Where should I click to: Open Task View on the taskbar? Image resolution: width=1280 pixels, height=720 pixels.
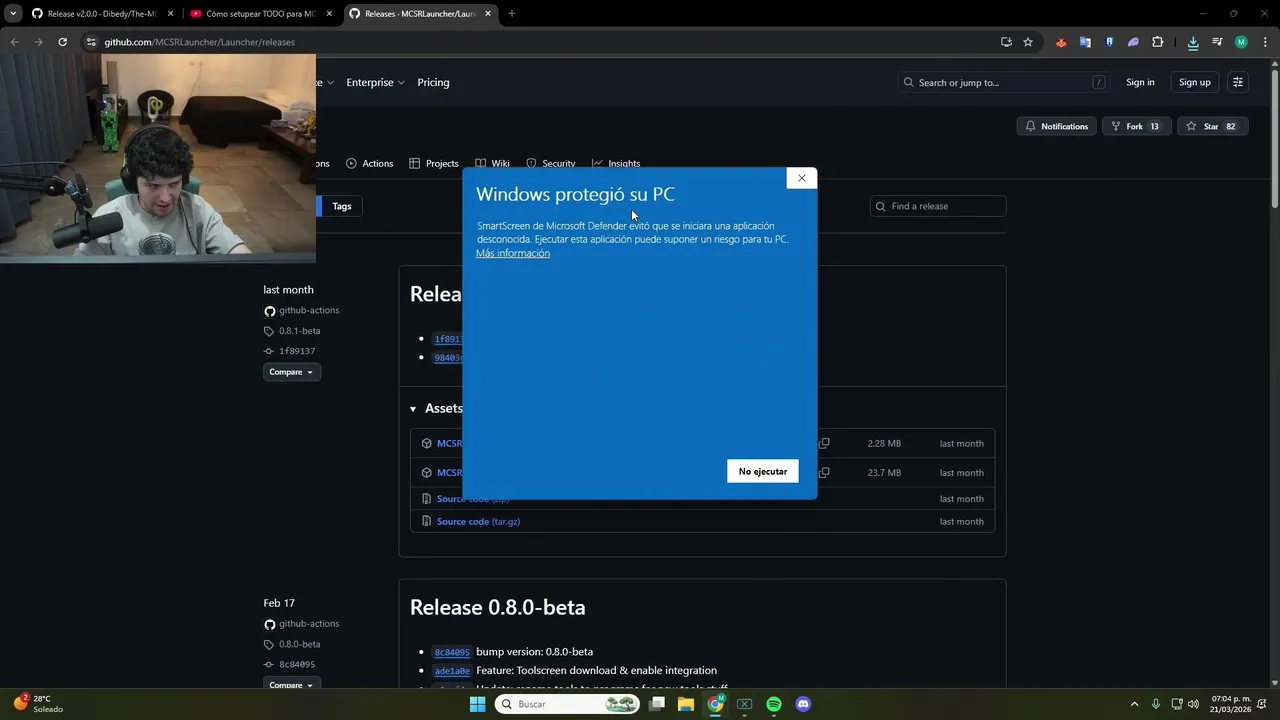[x=656, y=704]
